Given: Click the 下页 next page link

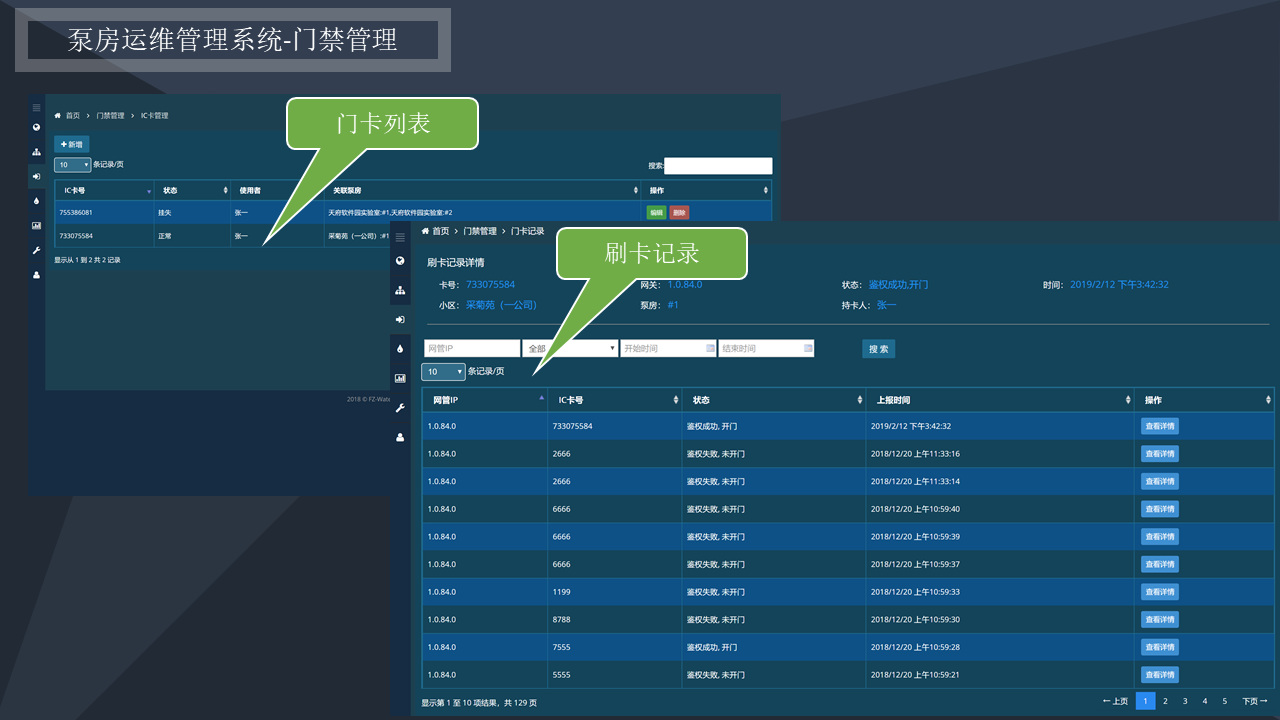Looking at the screenshot, I should pos(1255,701).
